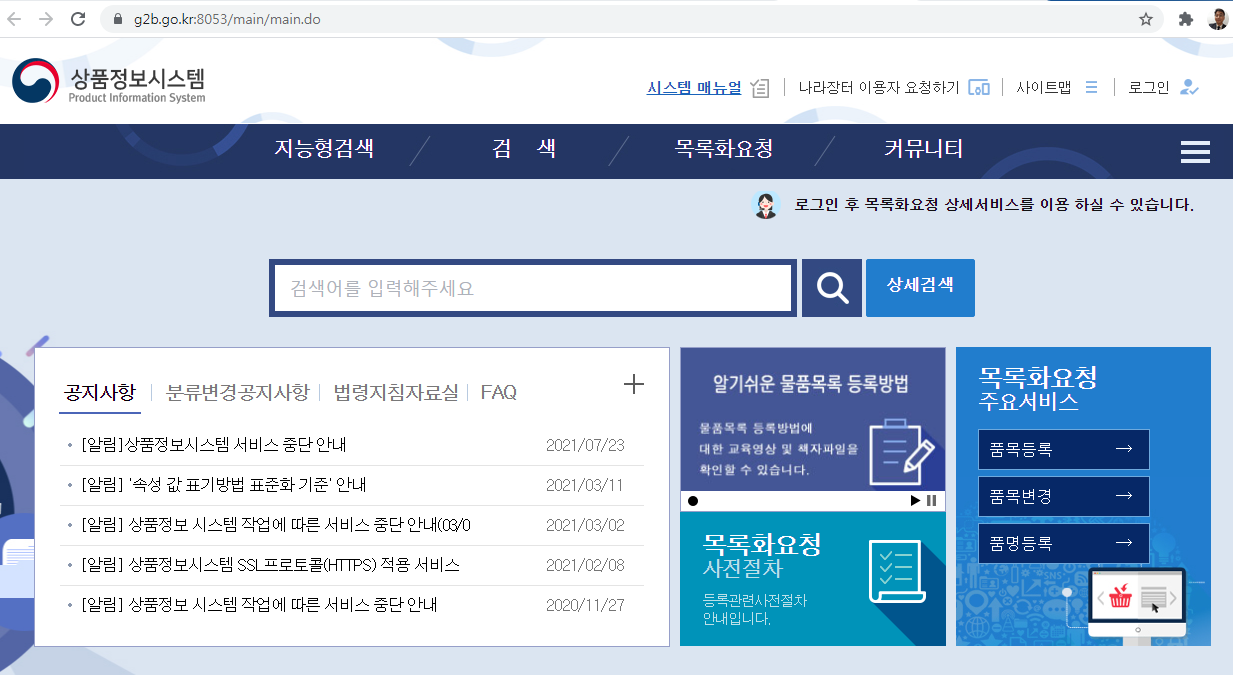This screenshot has height=675, width=1233.
Task: Switch to the 분류변경공지사항 tab
Action: [x=237, y=392]
